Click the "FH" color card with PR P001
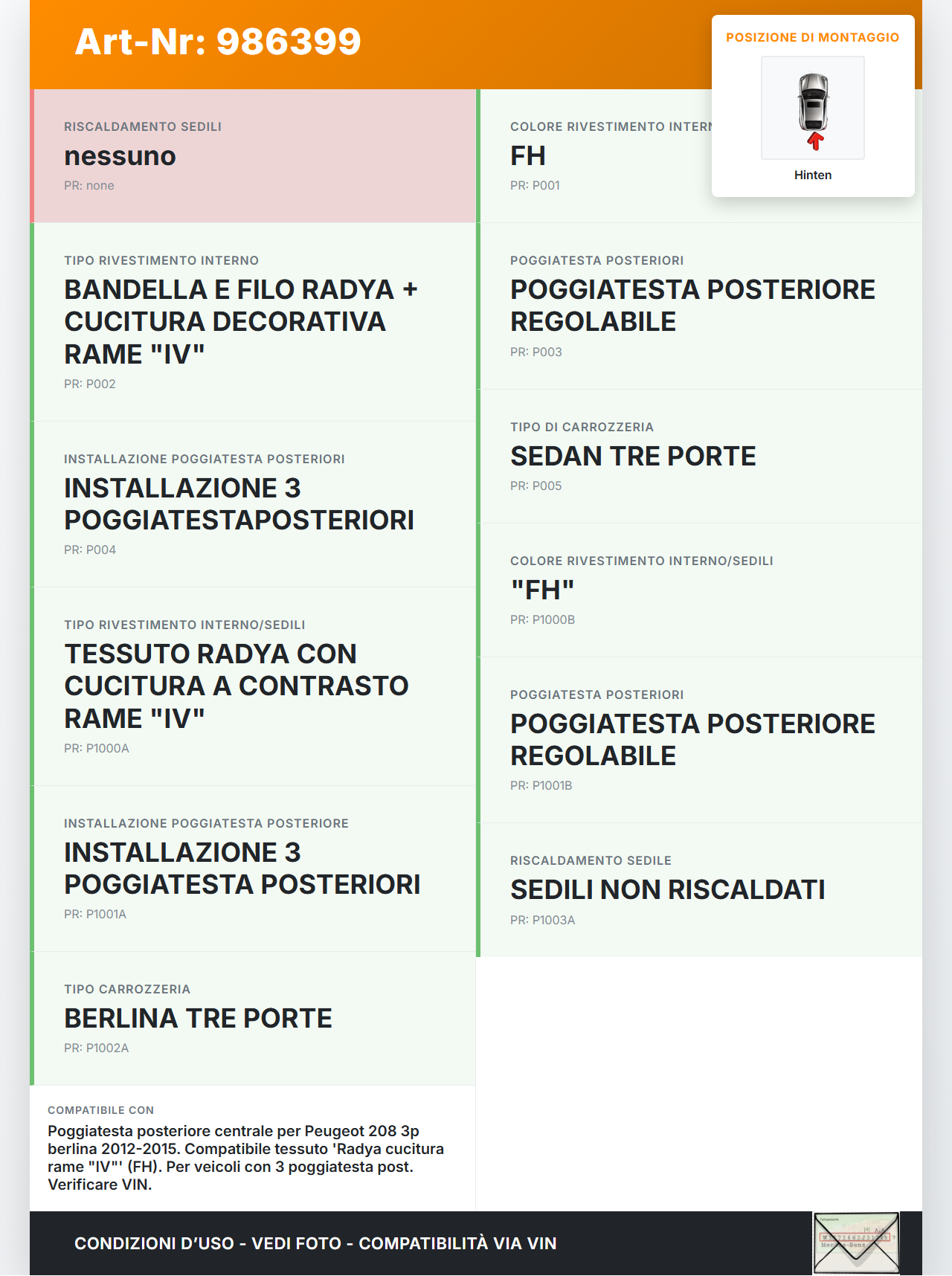 point(595,156)
